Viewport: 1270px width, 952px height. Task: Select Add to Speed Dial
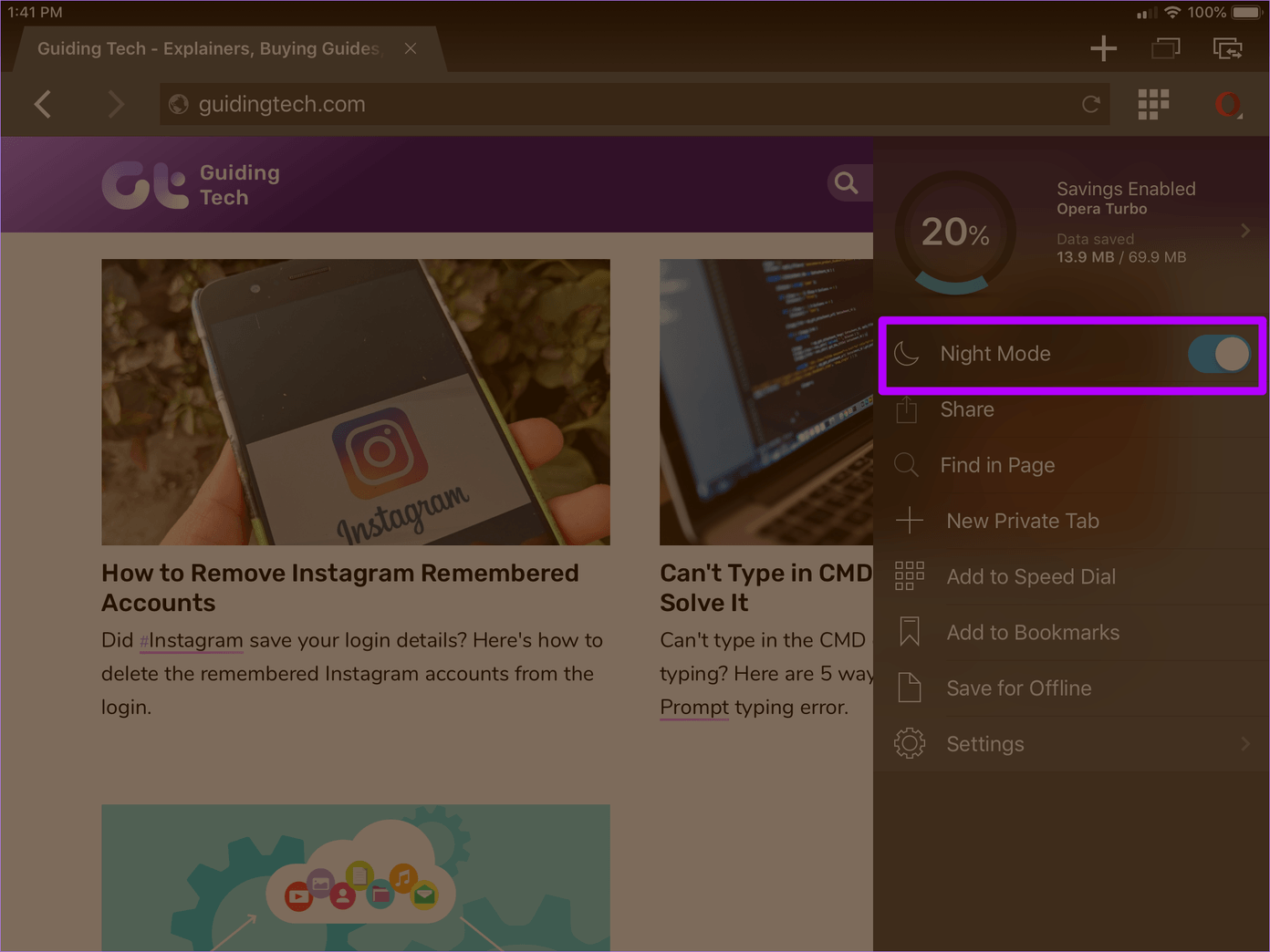1030,576
